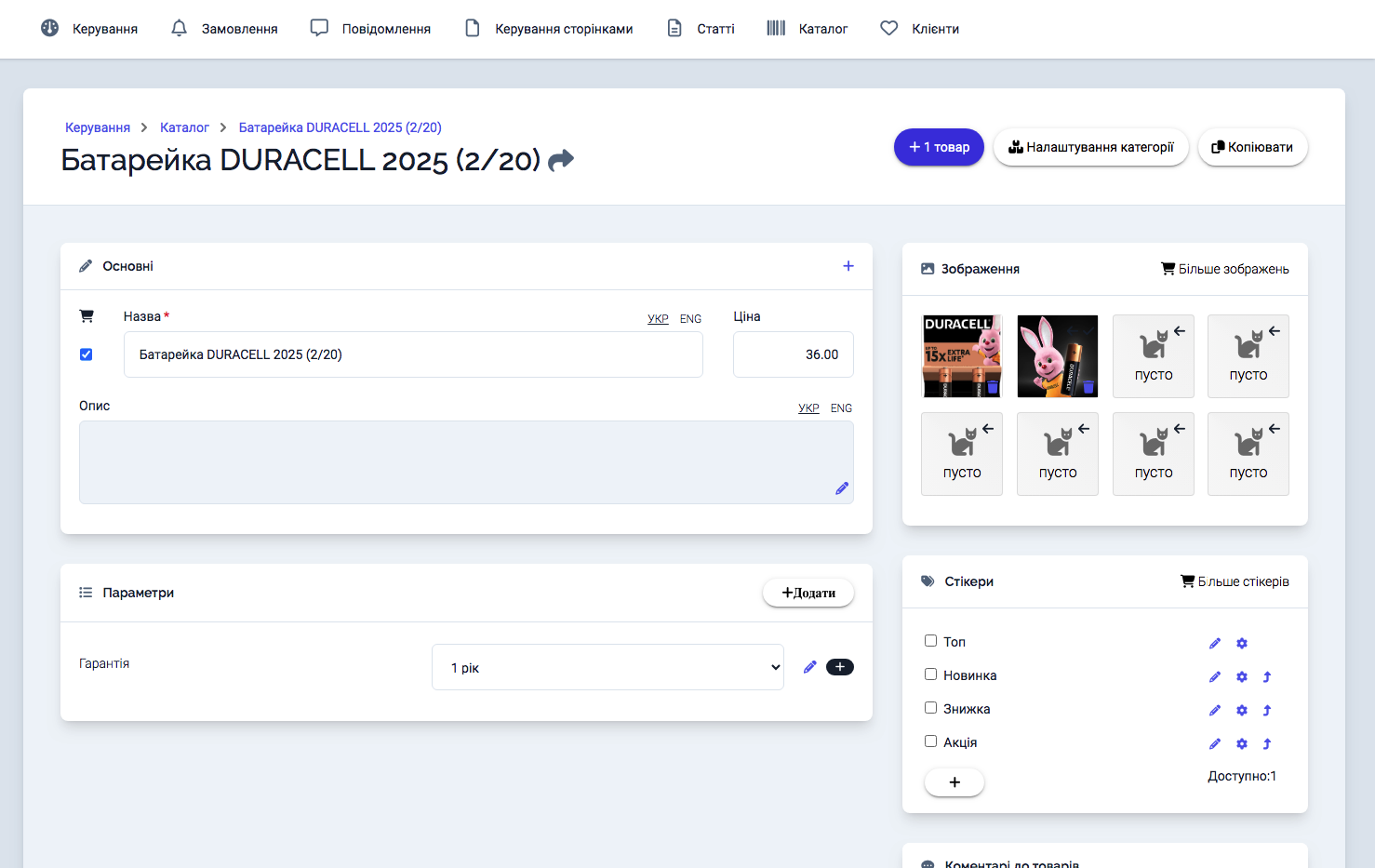Move the Акція sticker up with the arrow icon
This screenshot has height=868, width=1375.
1267,744
